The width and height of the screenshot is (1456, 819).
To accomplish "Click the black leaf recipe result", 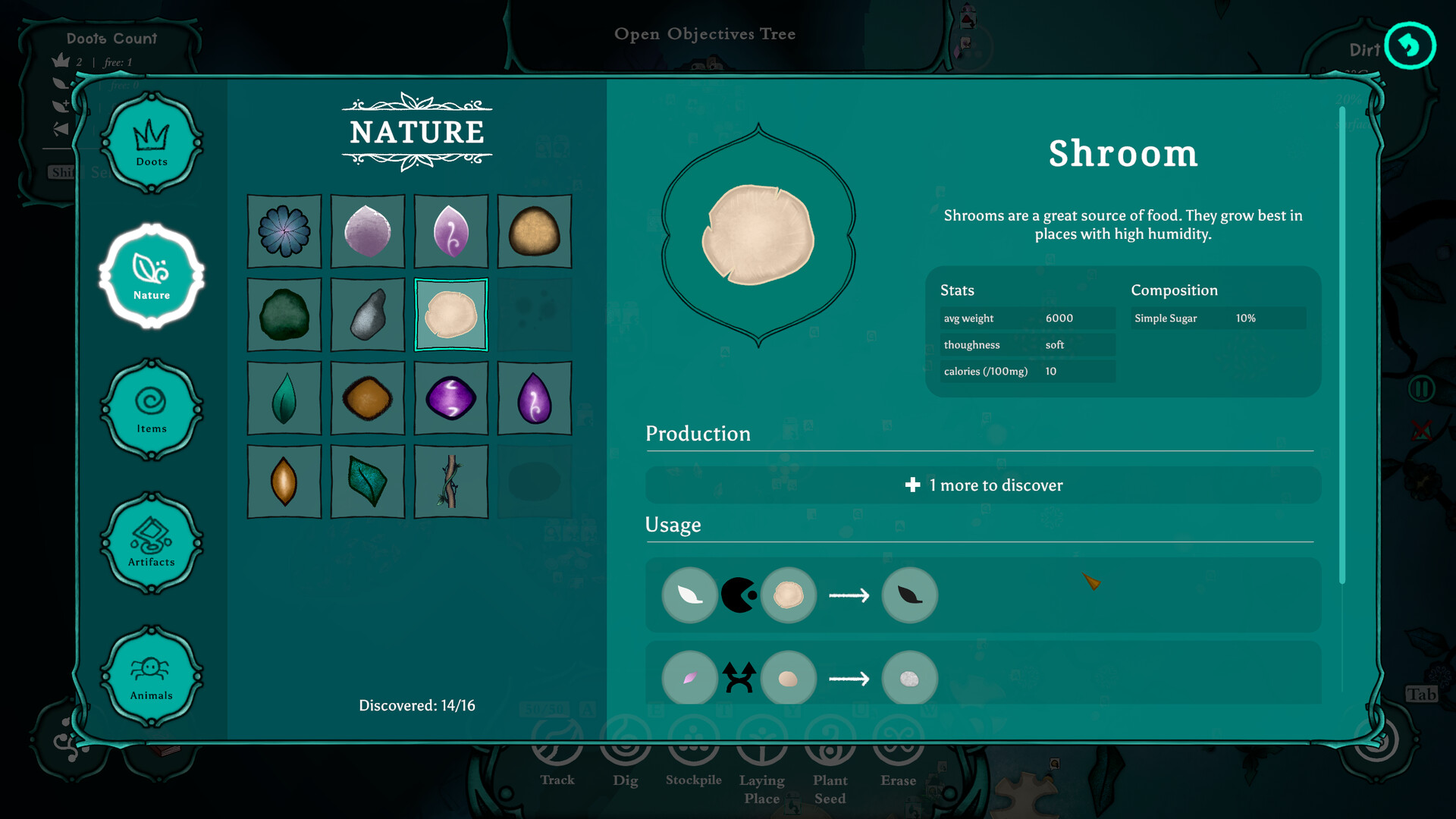I will (x=910, y=595).
